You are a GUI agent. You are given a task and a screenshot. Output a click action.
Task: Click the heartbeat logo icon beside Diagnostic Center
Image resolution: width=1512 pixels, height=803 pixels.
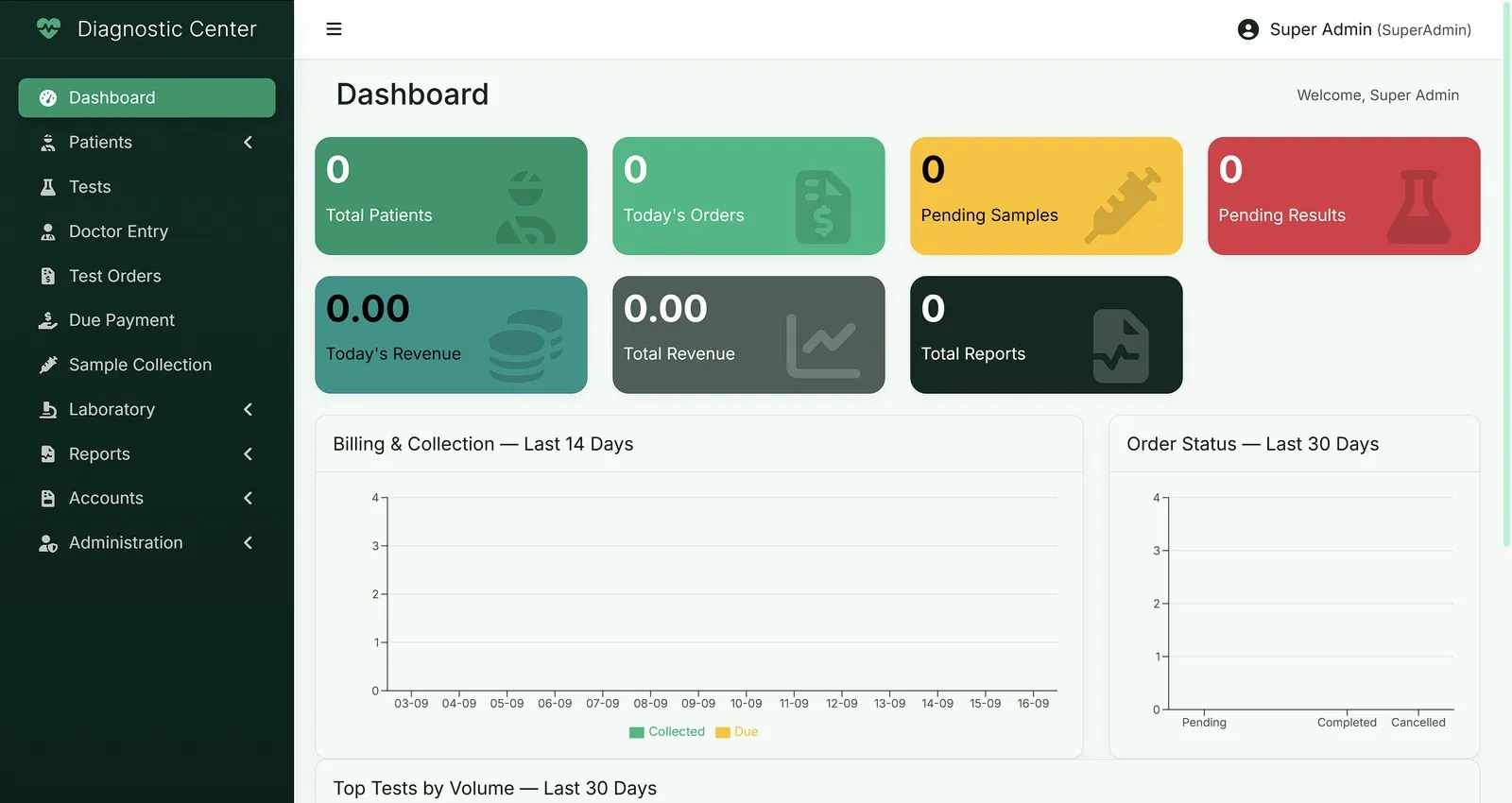point(48,28)
